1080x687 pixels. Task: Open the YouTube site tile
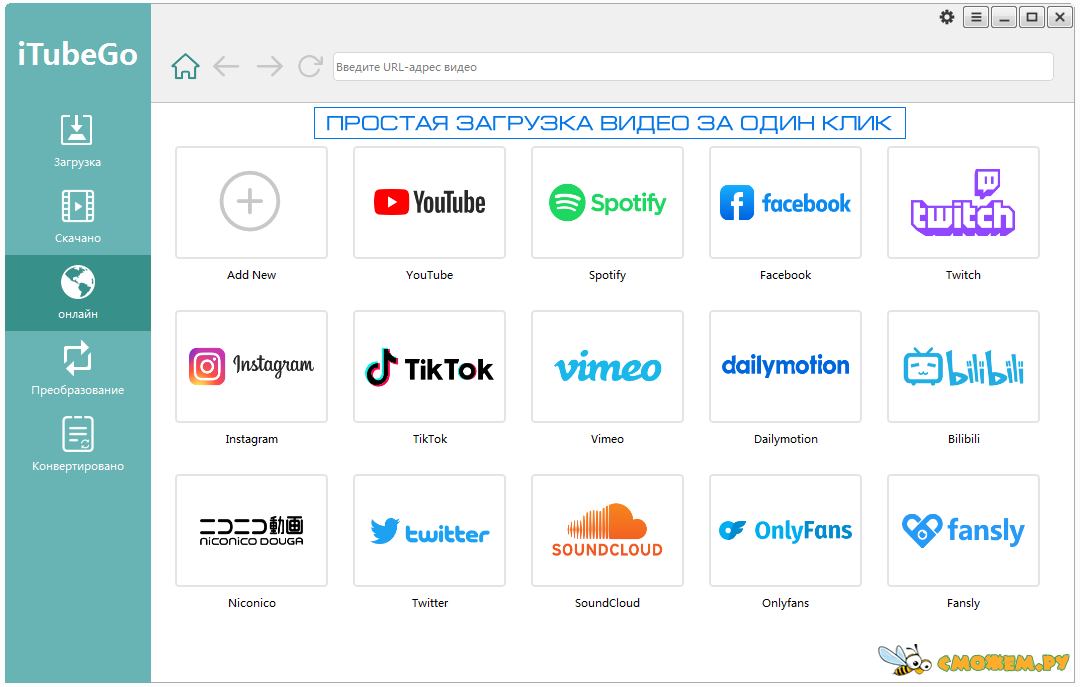pyautogui.click(x=429, y=203)
